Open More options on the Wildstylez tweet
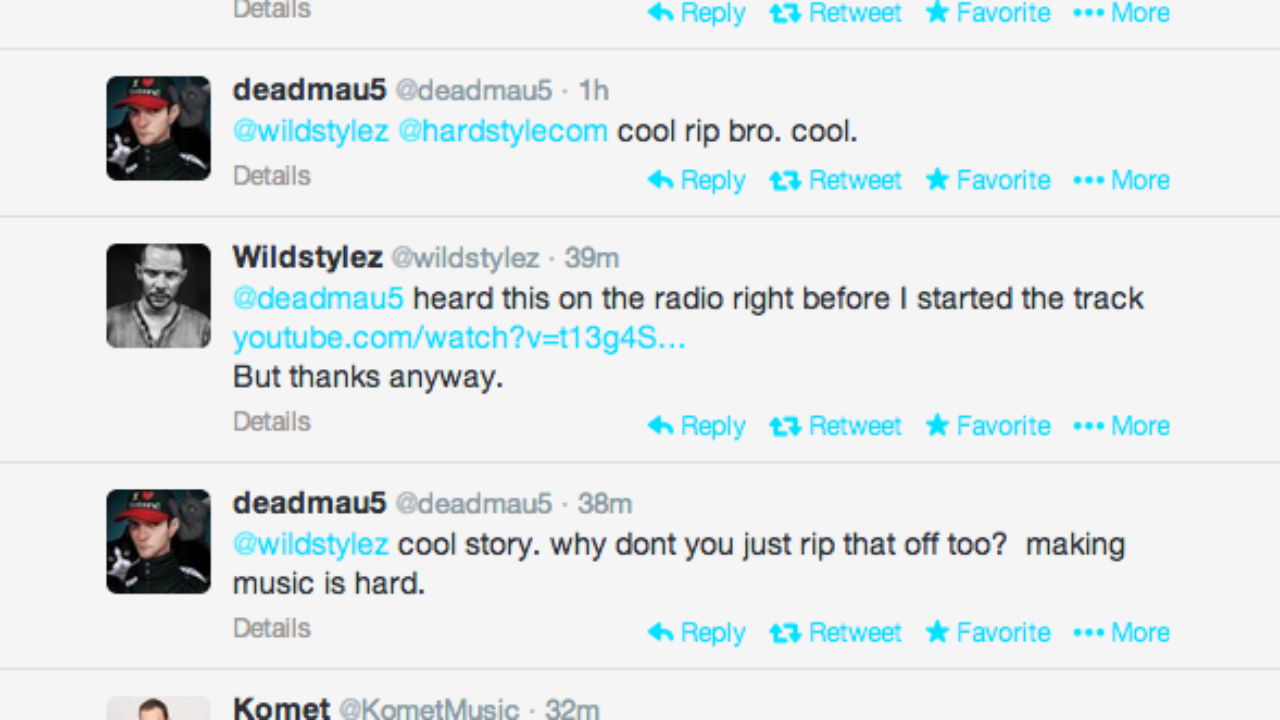 tap(1121, 426)
